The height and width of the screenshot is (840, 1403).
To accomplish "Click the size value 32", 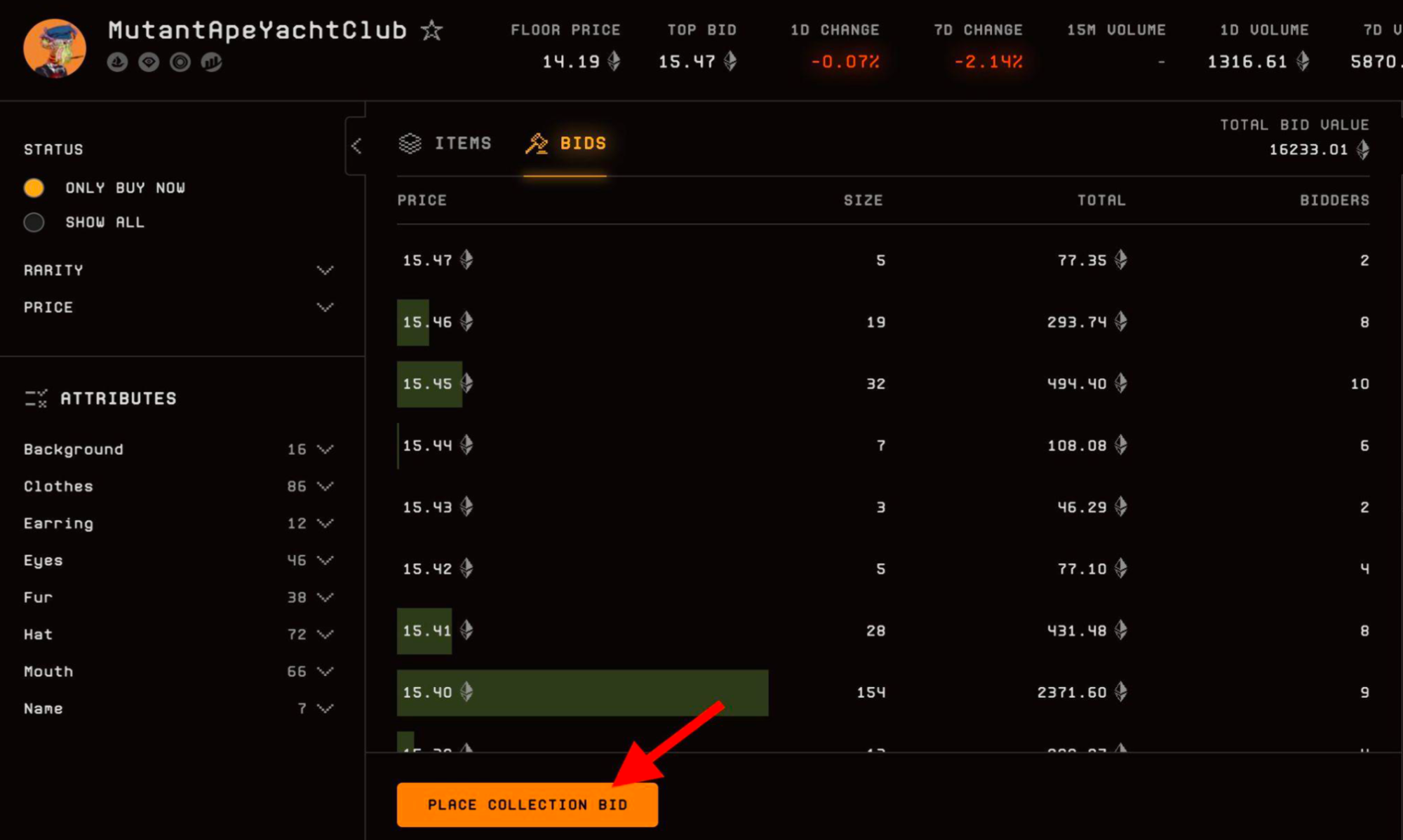I will [875, 384].
